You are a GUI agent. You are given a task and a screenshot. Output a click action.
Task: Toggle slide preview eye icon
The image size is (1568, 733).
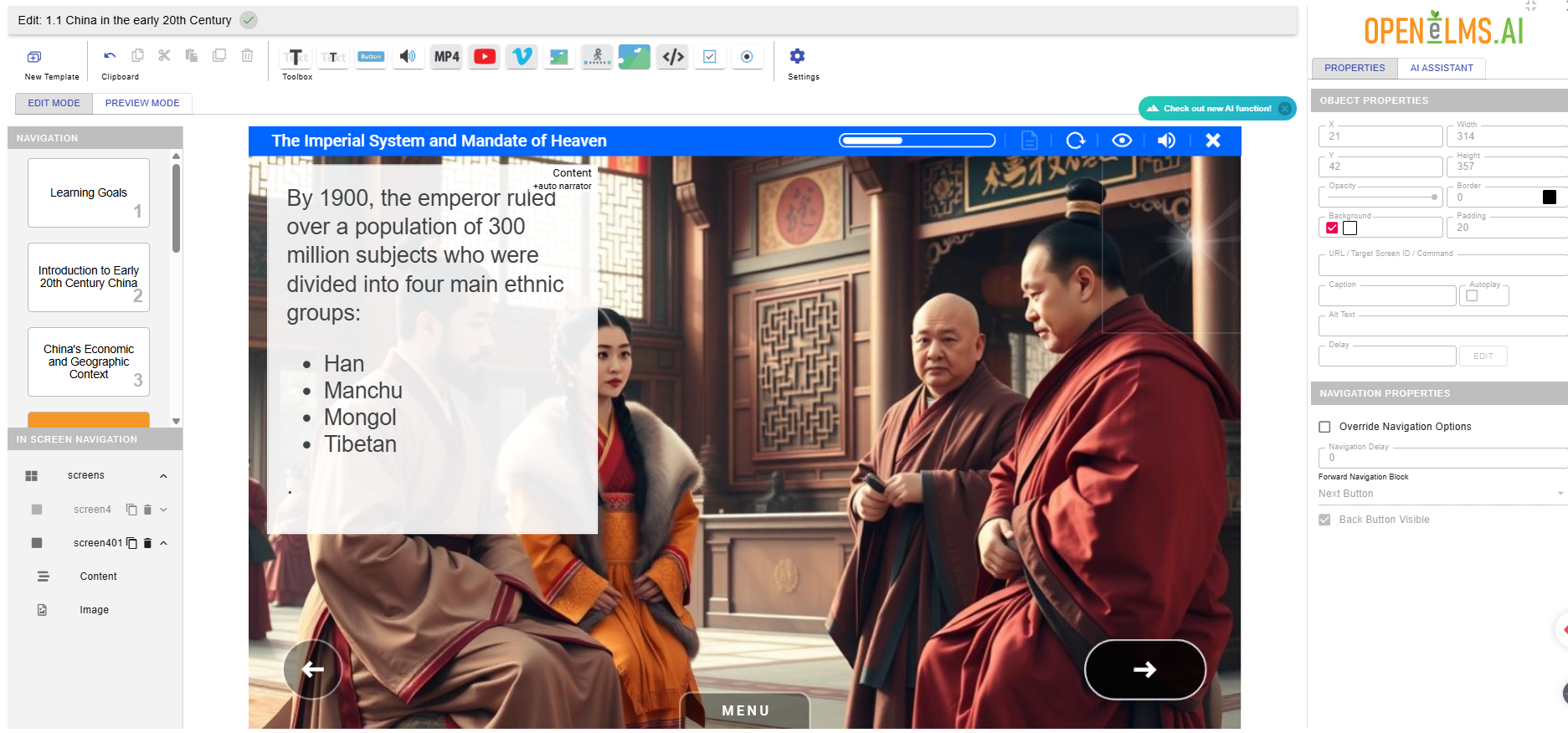tap(1122, 141)
